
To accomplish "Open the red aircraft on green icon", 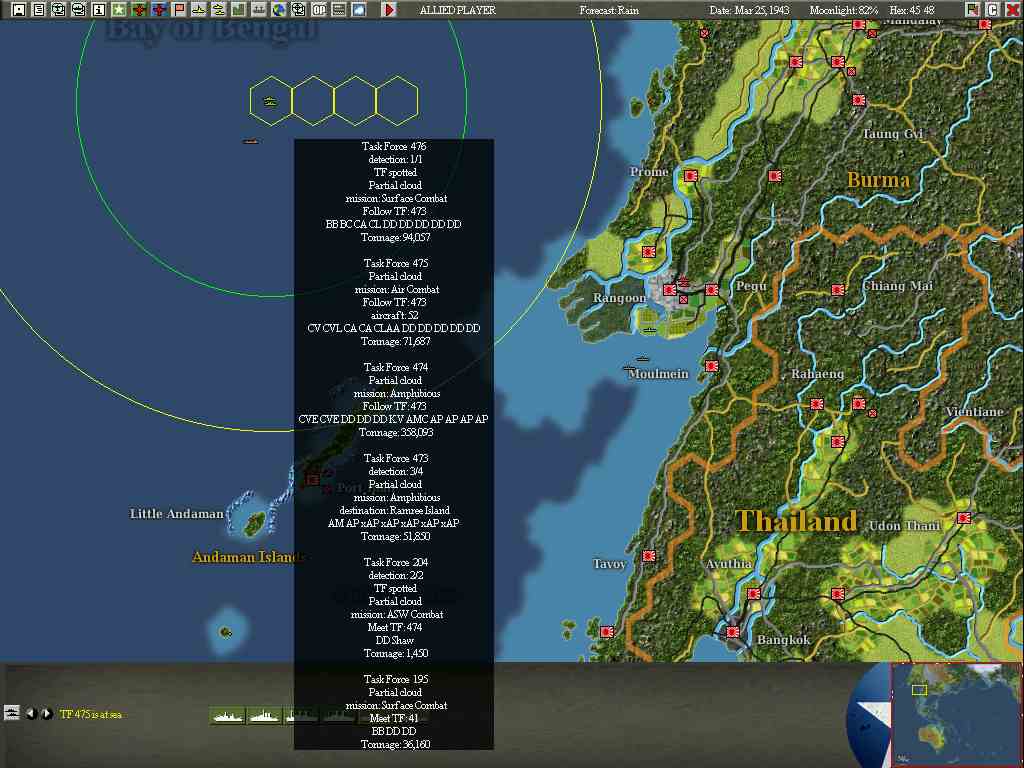I will click(x=138, y=10).
